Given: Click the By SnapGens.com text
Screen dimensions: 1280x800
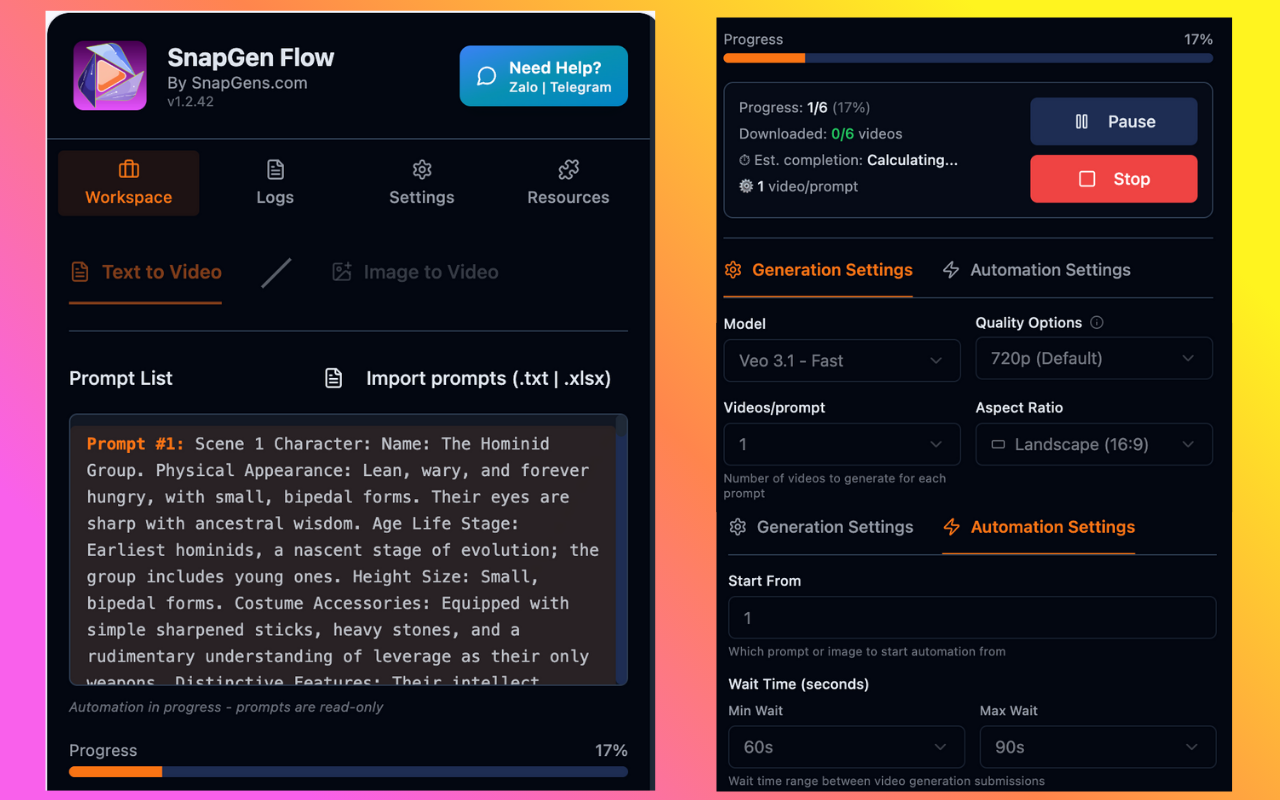Looking at the screenshot, I should [x=237, y=83].
